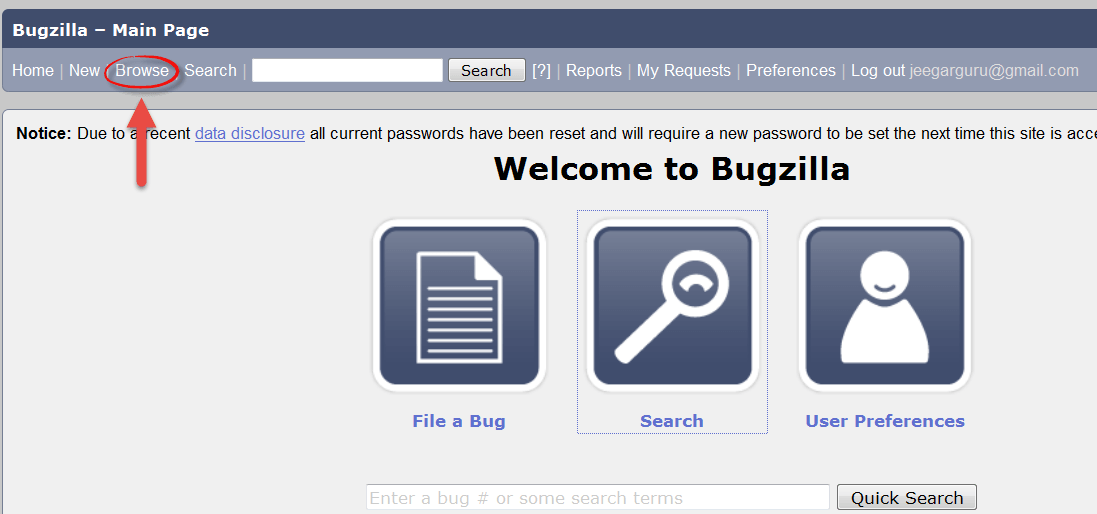Open the New bug menu link
The width and height of the screenshot is (1097, 514).
point(84,71)
